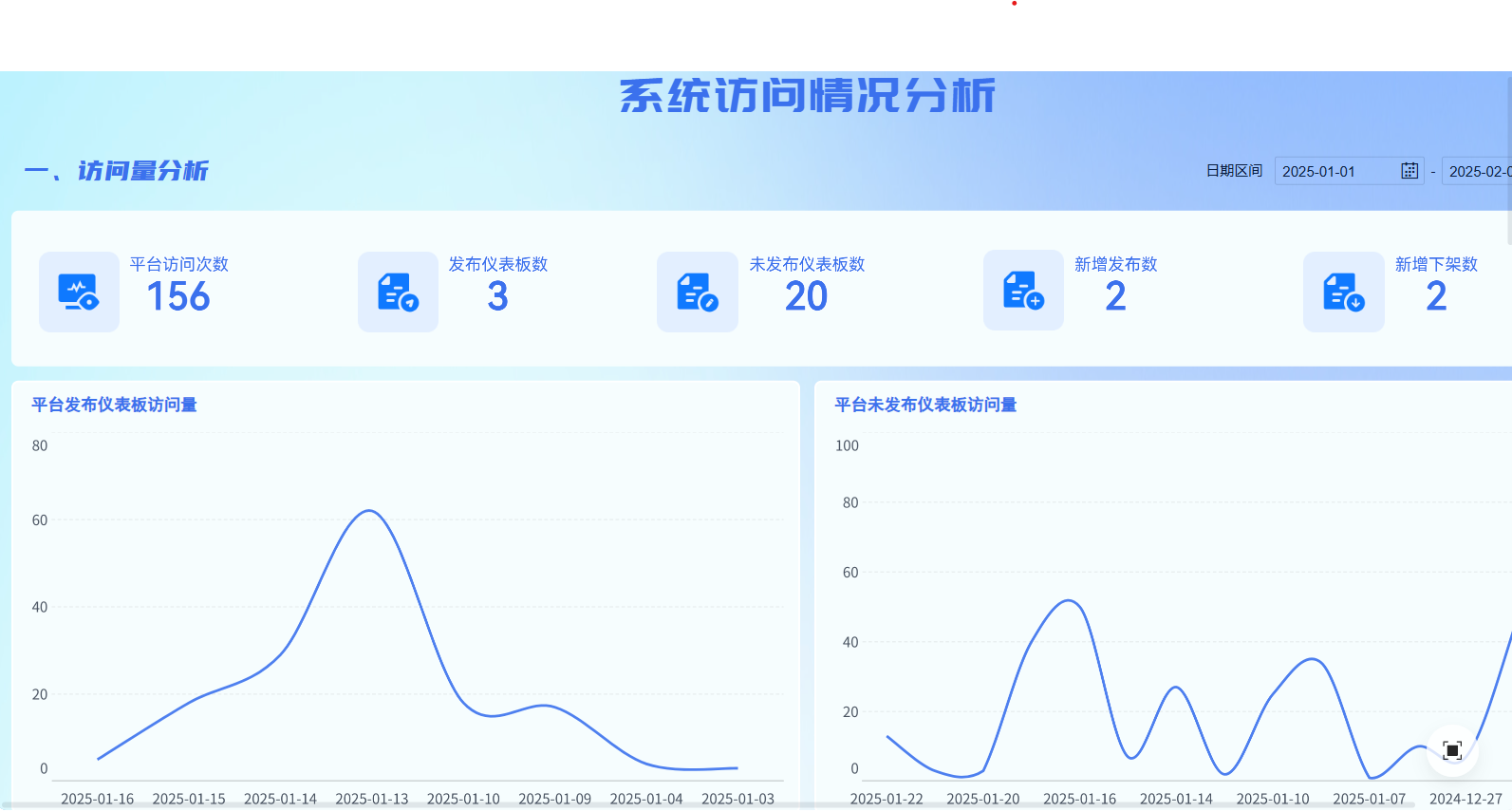The width and height of the screenshot is (1512, 812).
Task: Click the platform visits monitor icon
Action: tap(79, 292)
